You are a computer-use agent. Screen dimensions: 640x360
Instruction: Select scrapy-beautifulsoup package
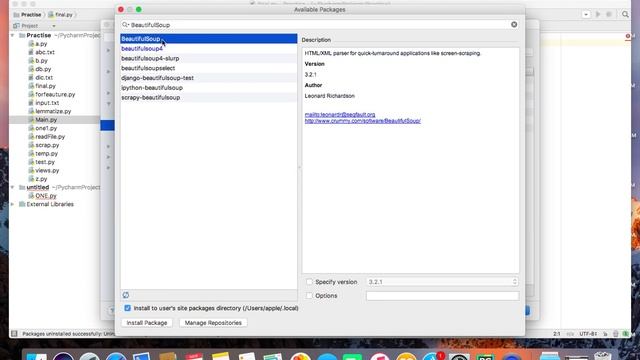click(x=209, y=98)
